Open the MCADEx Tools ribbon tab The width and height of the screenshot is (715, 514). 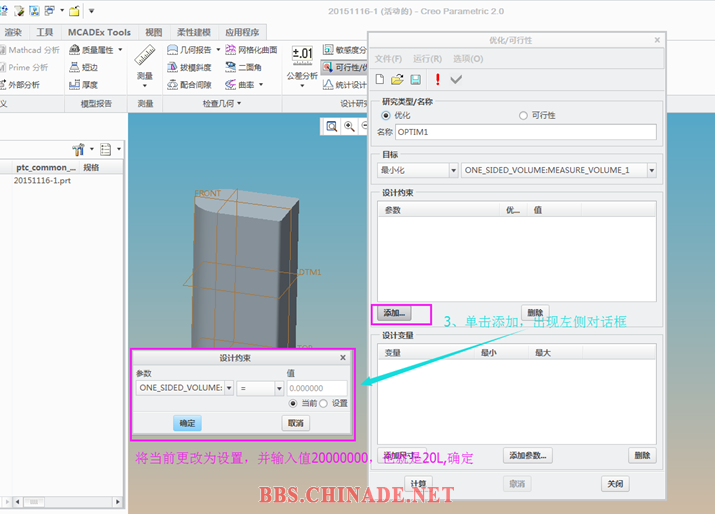(99, 32)
